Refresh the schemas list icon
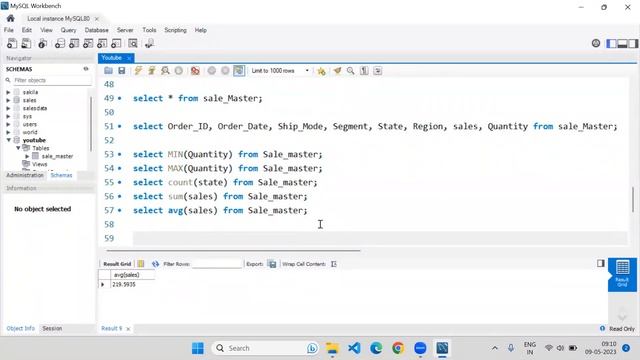640x360 pixels. click(86, 69)
